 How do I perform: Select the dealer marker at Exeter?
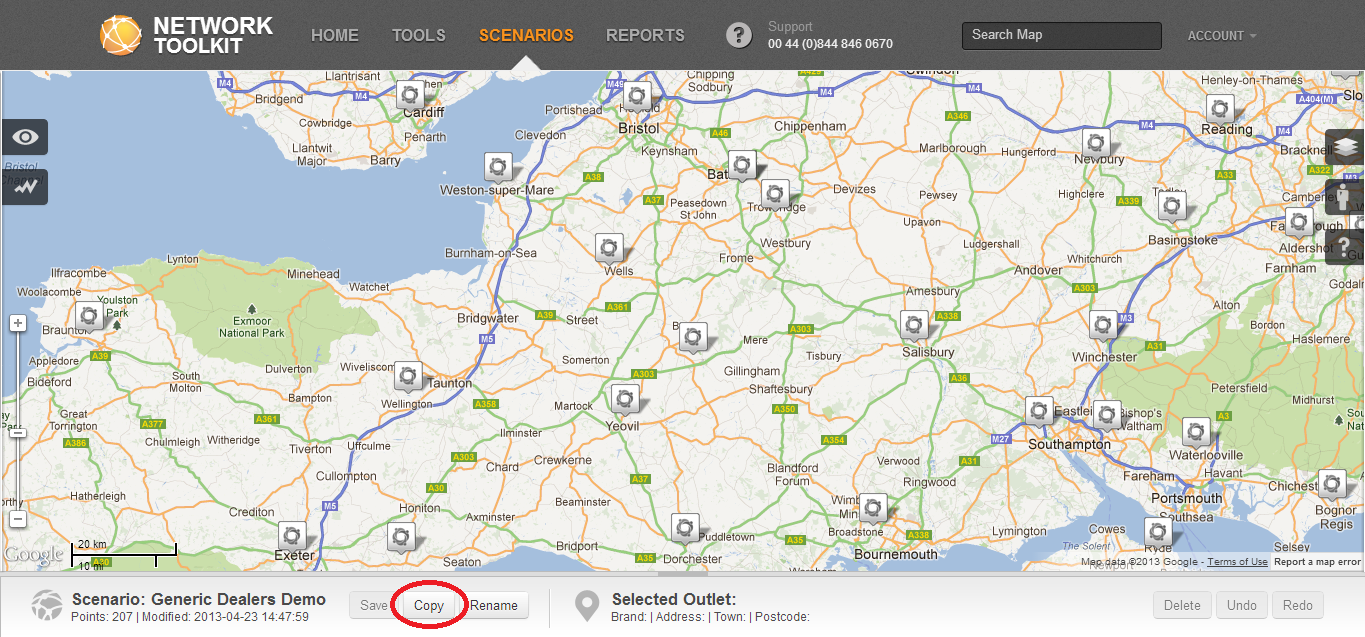[291, 535]
